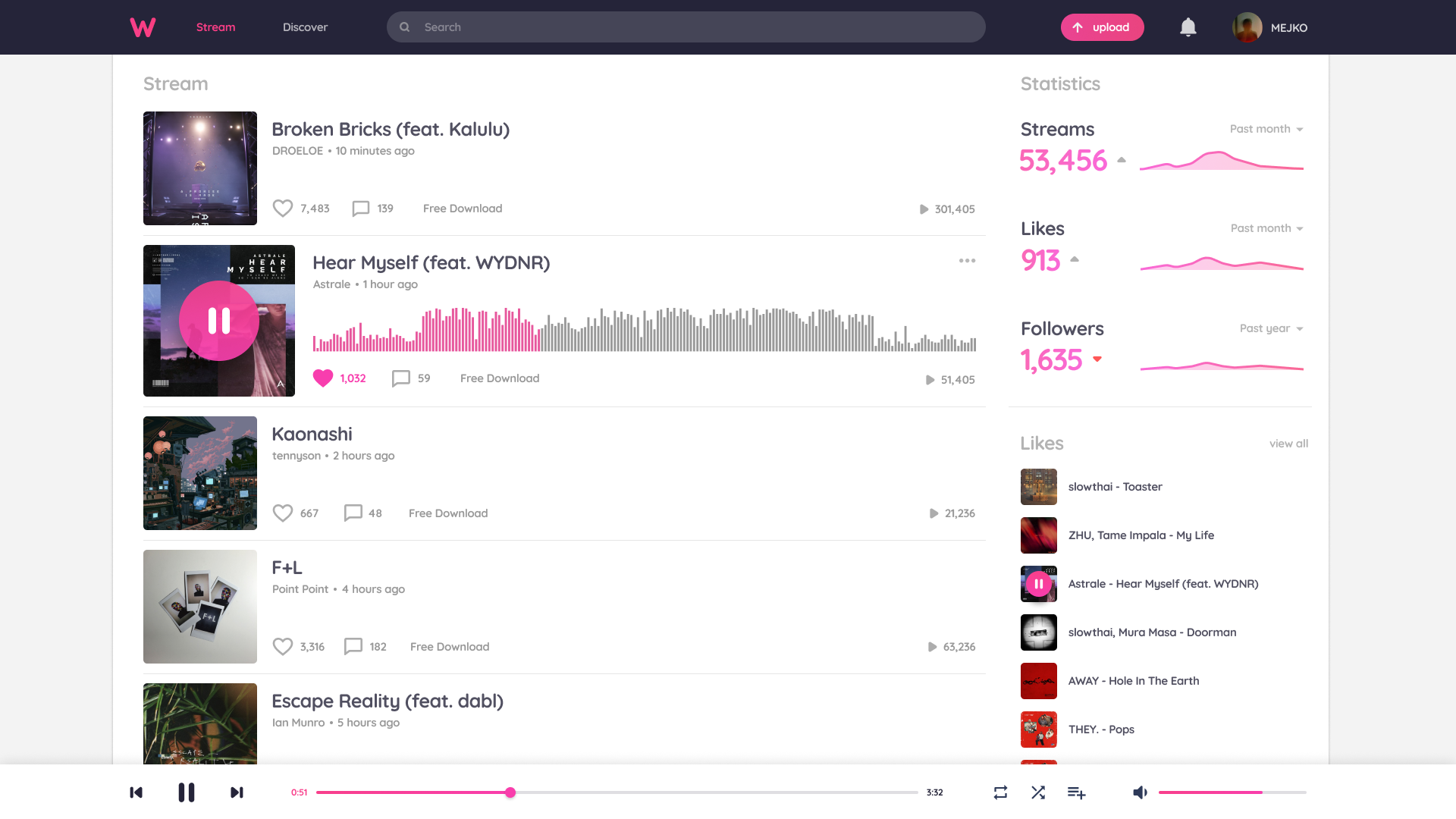
Task: Open the Likes Past month dropdown
Action: tap(1267, 228)
